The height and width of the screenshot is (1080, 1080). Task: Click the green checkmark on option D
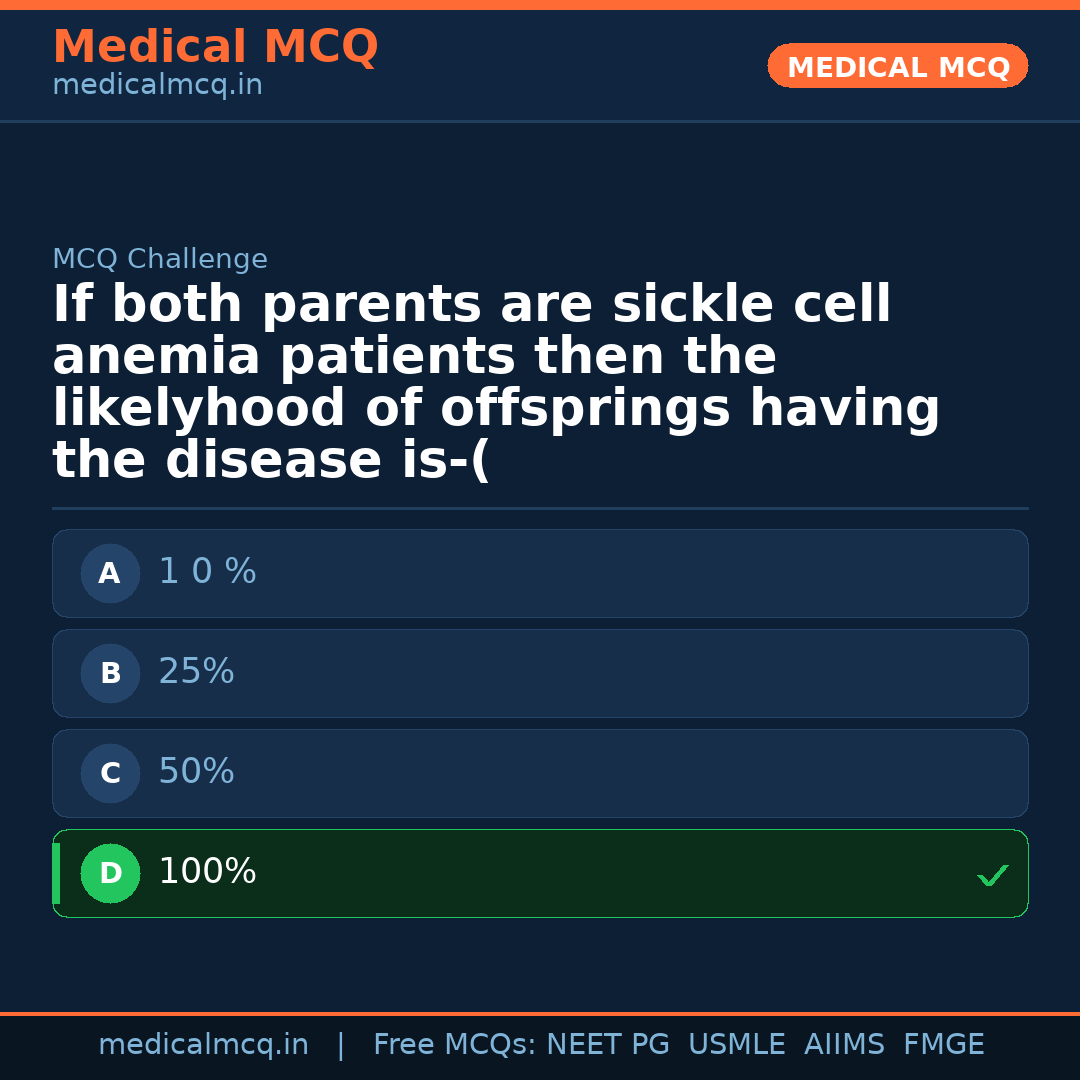pos(992,875)
